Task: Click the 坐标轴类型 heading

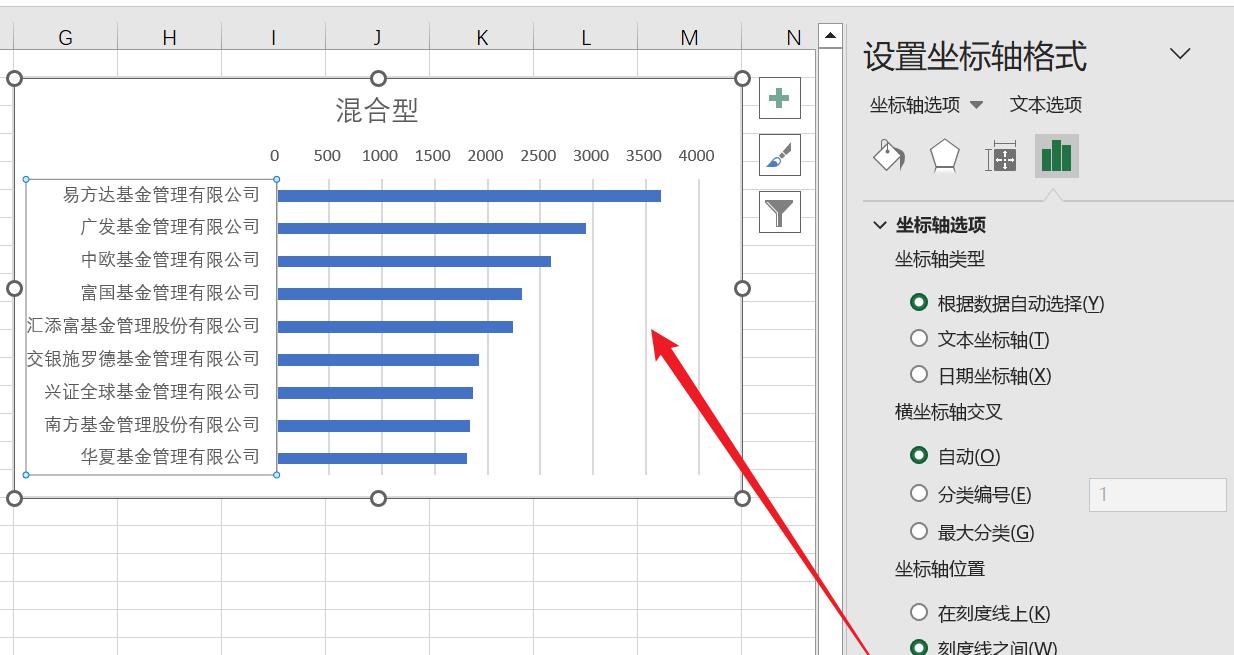Action: pyautogui.click(x=940, y=259)
